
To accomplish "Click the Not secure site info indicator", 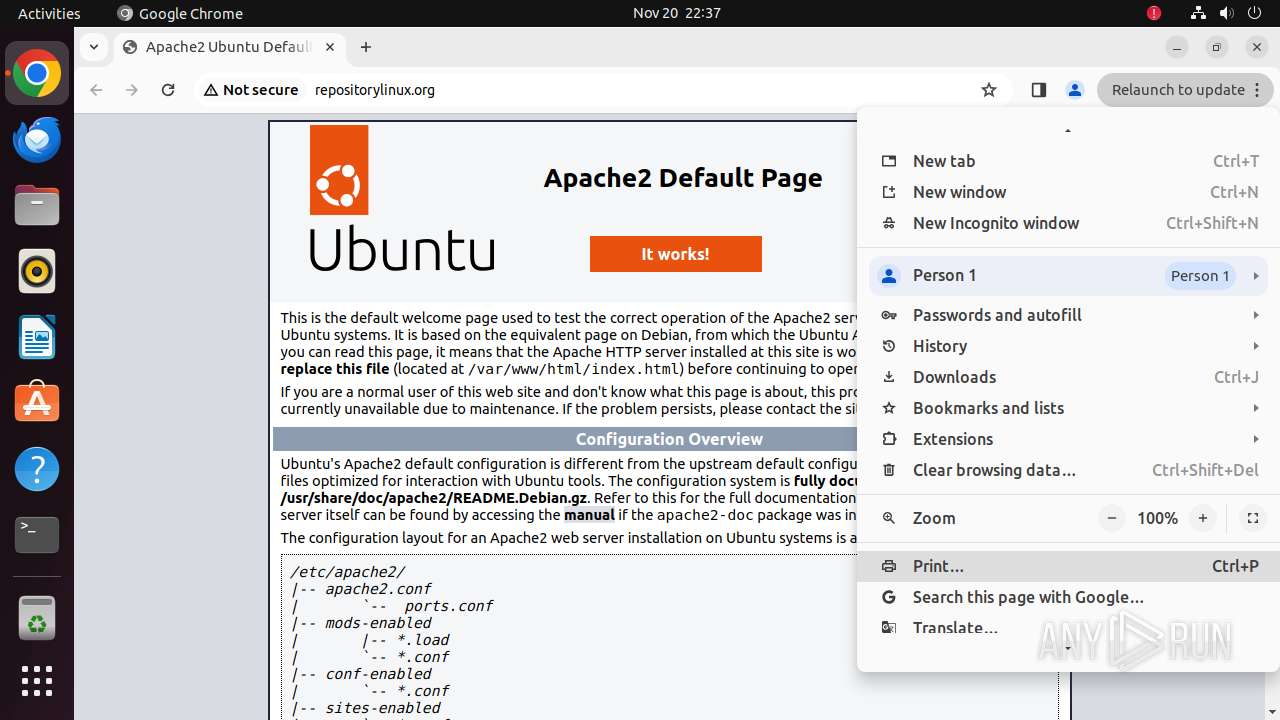I will pos(251,90).
